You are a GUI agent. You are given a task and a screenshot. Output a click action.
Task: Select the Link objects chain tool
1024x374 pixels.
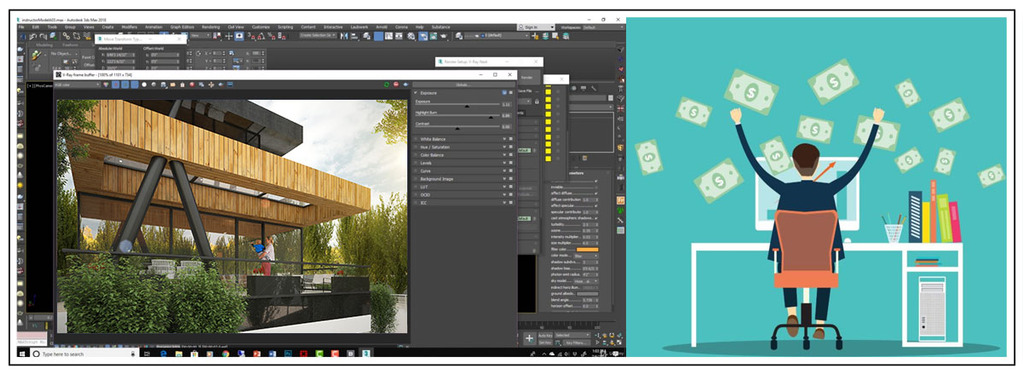pos(67,36)
